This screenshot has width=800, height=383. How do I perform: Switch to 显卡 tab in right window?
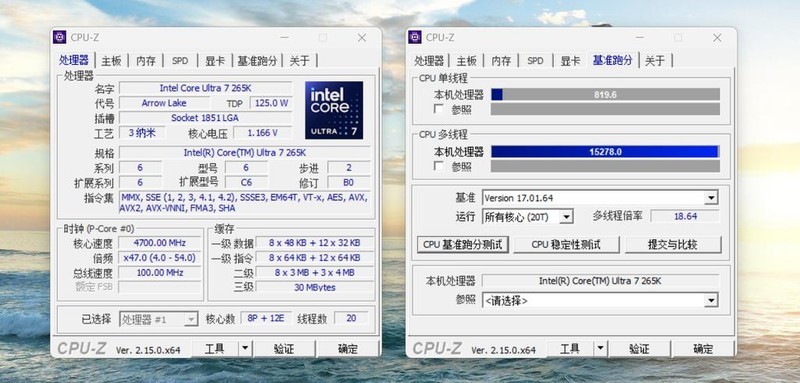570,61
